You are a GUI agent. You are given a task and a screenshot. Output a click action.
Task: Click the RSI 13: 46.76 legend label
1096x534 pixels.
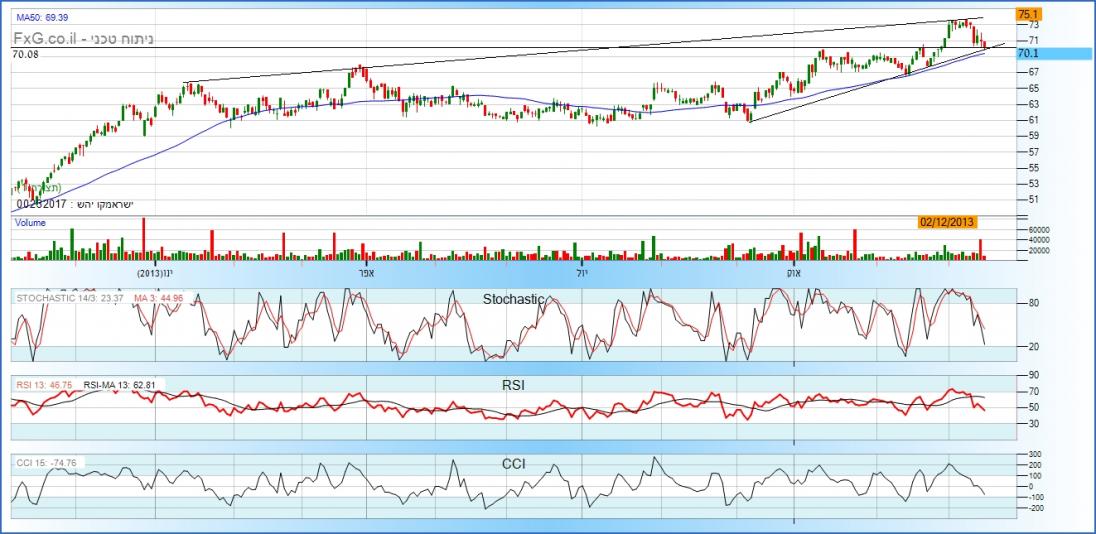(43, 384)
